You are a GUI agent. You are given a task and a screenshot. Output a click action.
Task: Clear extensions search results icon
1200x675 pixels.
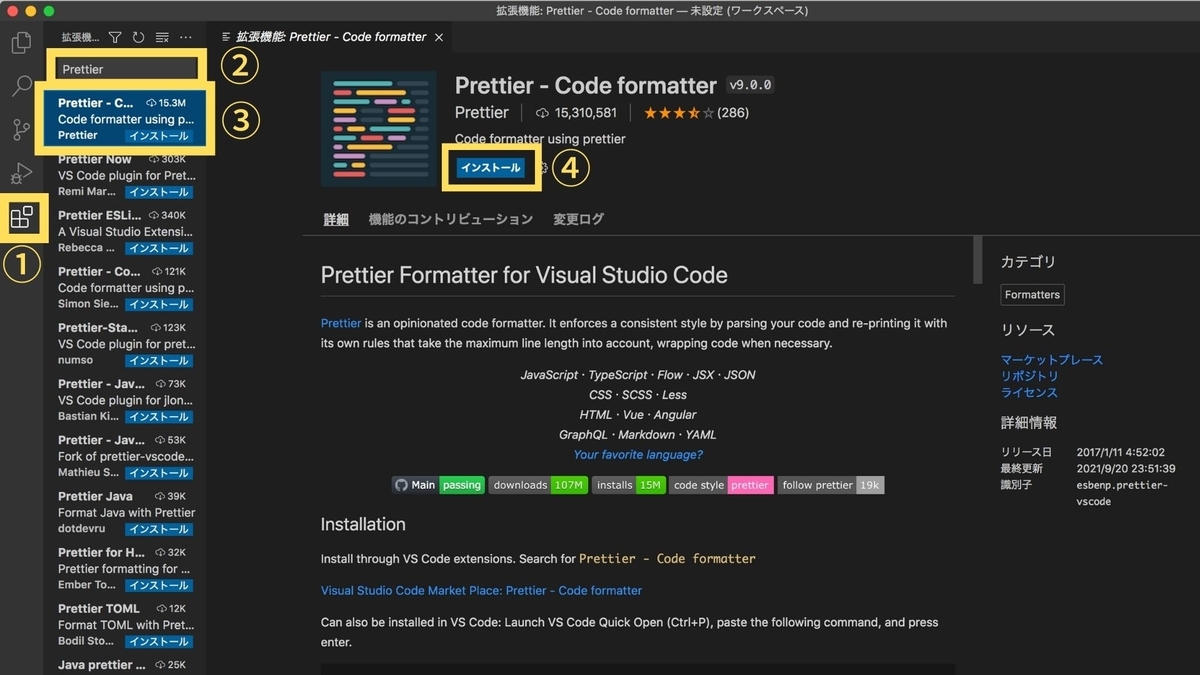(162, 37)
